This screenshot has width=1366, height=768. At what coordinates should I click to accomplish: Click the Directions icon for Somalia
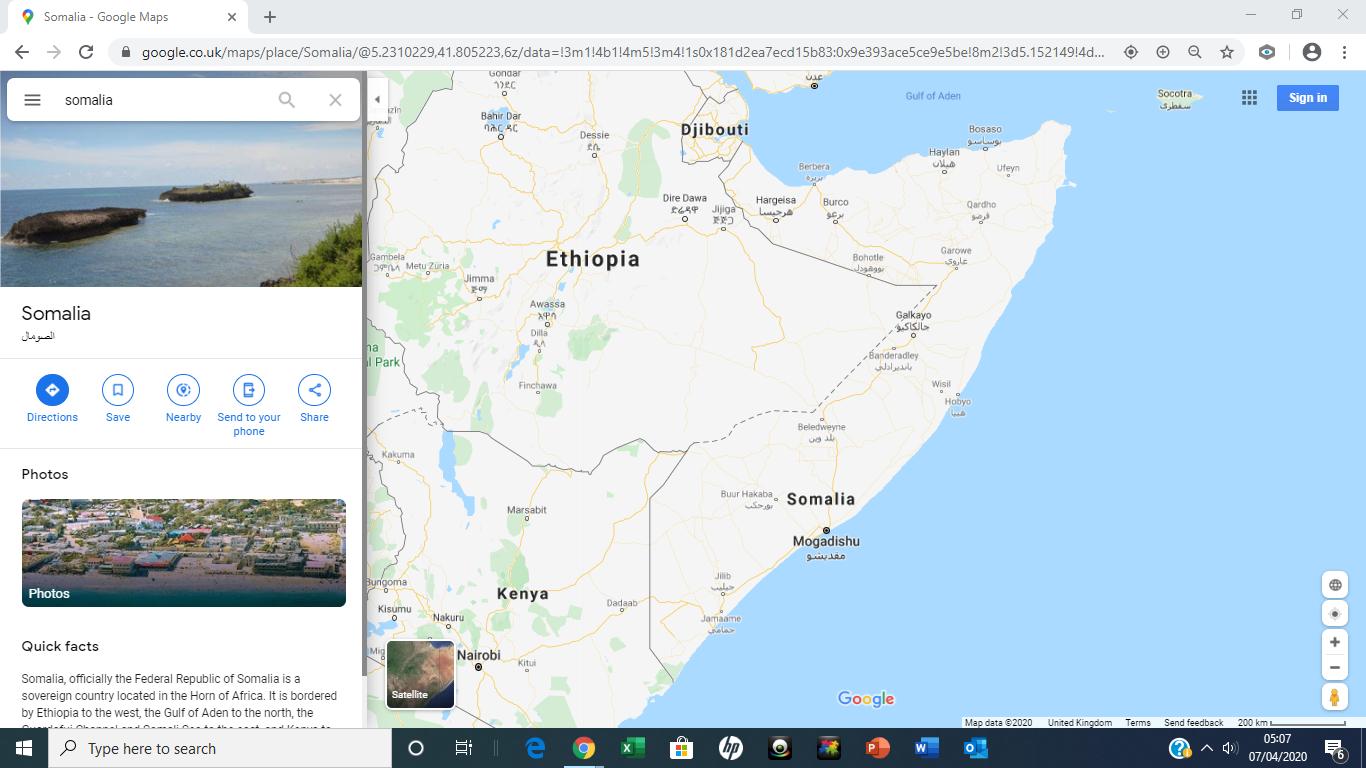click(52, 390)
